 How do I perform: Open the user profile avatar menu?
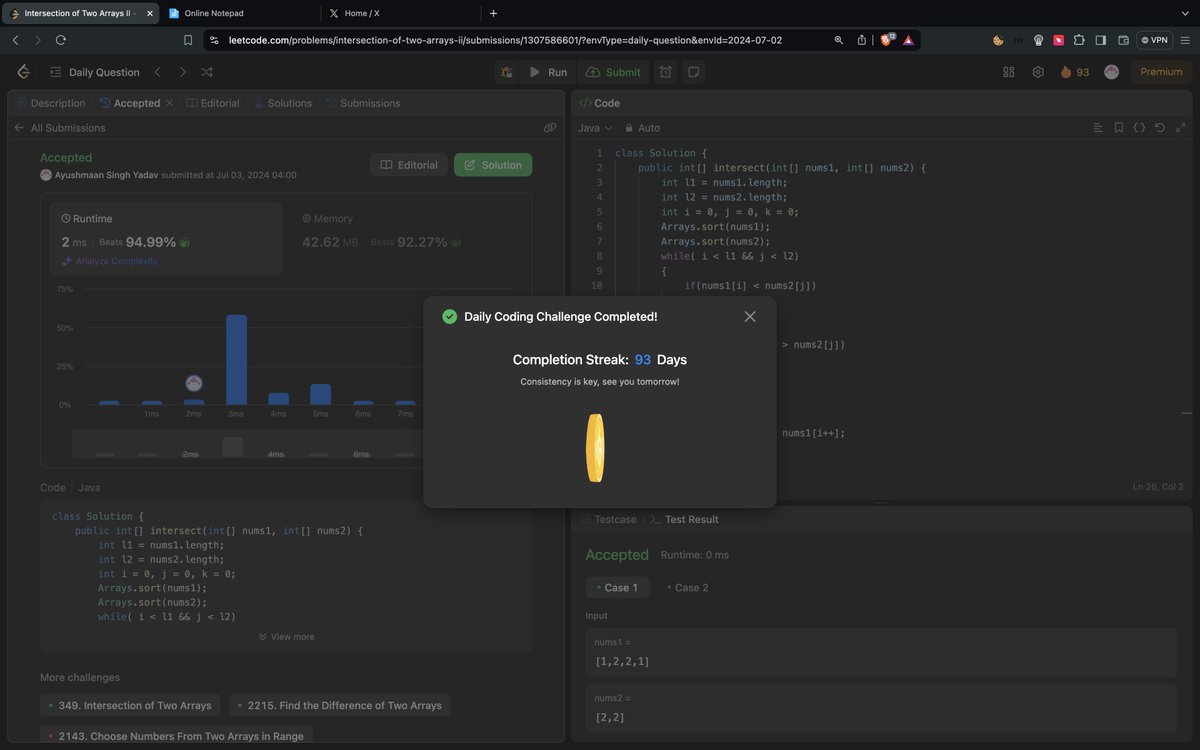click(x=1111, y=72)
